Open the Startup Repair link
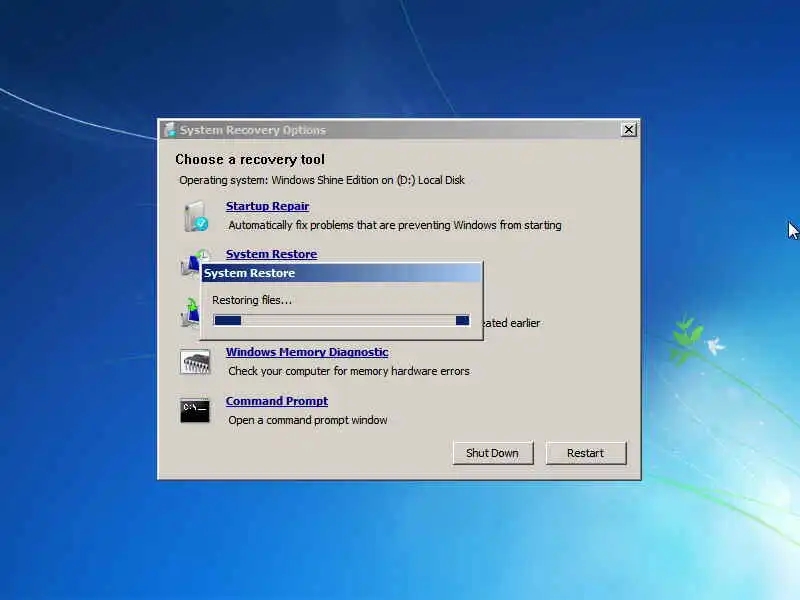Viewport: 800px width, 600px height. [267, 206]
